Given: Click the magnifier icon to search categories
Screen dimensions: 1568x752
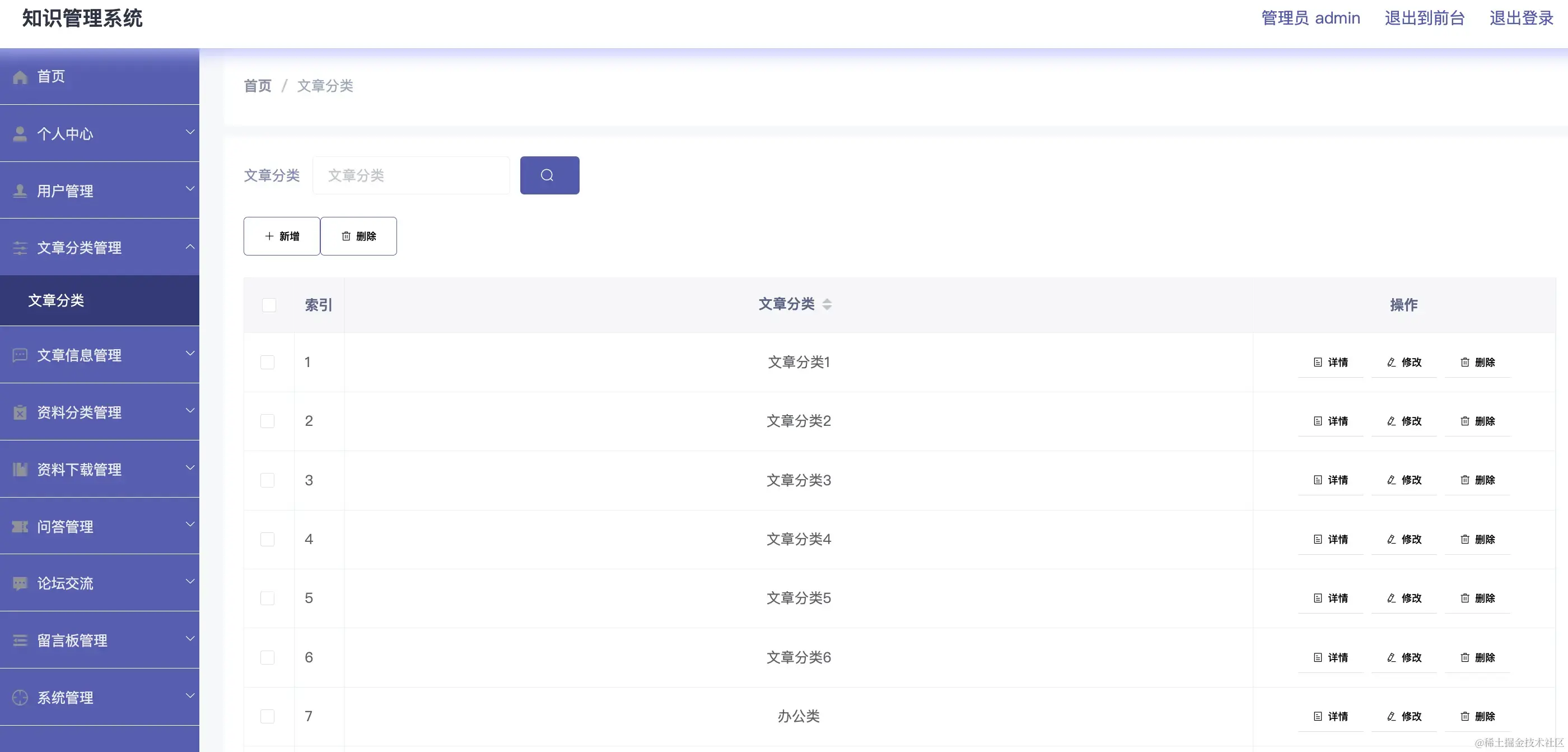Looking at the screenshot, I should (x=549, y=175).
